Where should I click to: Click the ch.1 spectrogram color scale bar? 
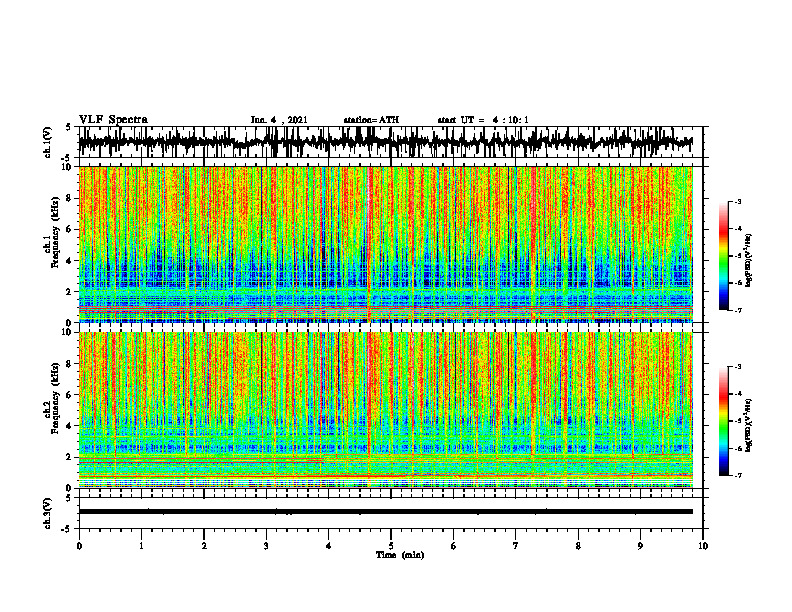pyautogui.click(x=723, y=256)
